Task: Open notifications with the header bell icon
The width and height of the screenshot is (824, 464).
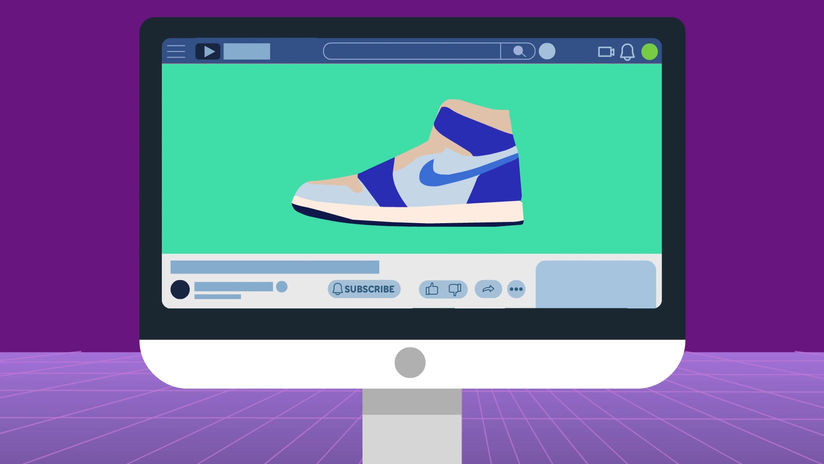Action: pos(627,51)
